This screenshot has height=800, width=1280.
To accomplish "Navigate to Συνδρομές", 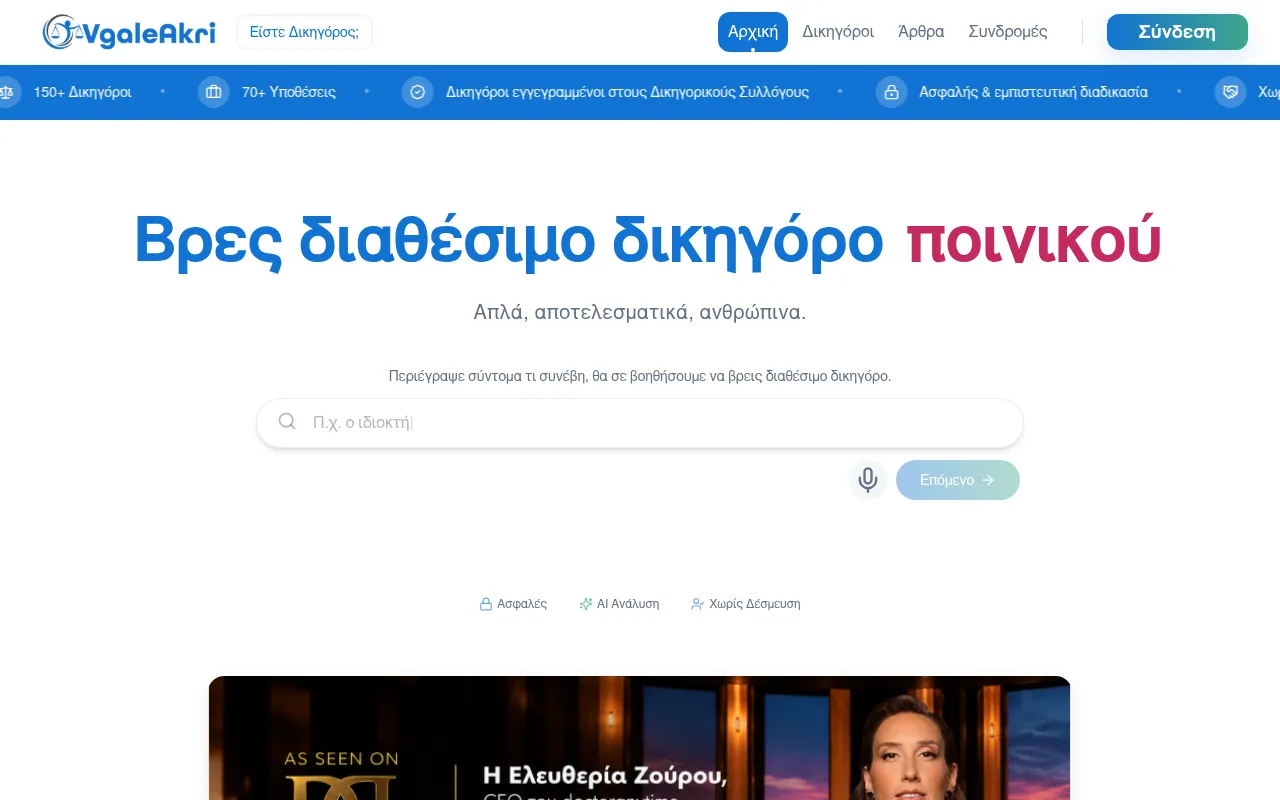I will point(1008,32).
